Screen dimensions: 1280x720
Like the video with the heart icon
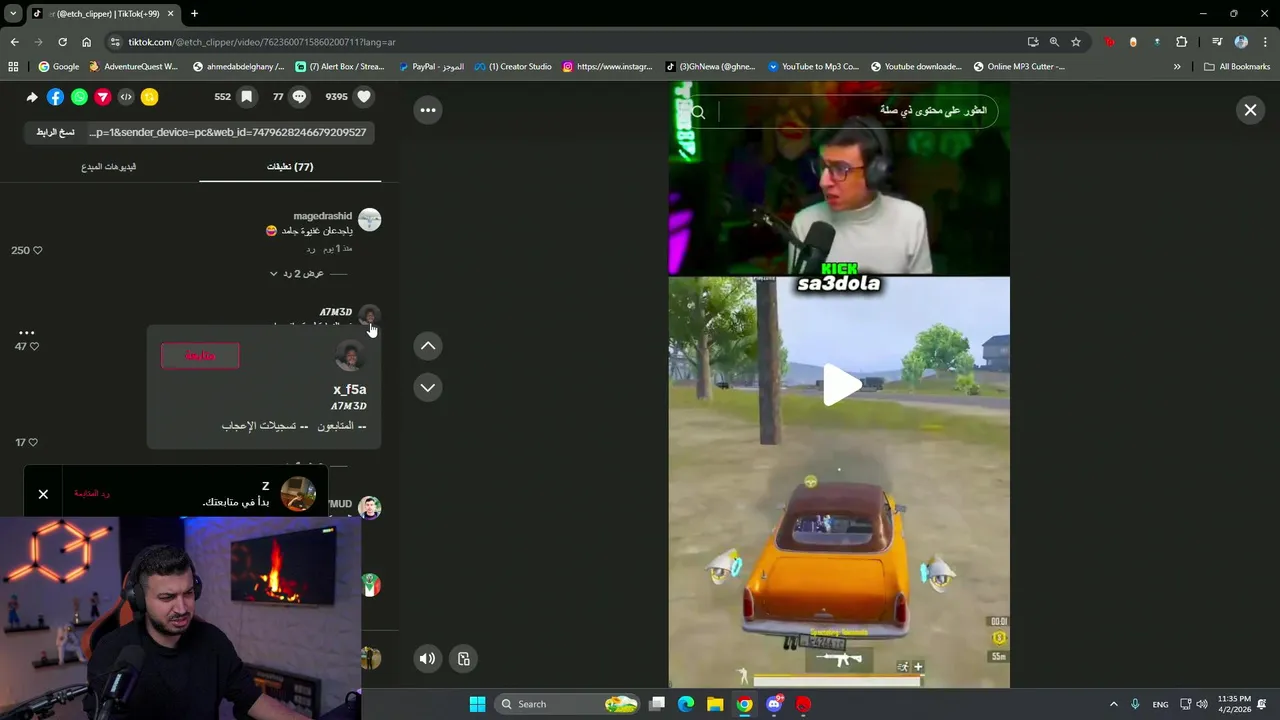[x=364, y=97]
